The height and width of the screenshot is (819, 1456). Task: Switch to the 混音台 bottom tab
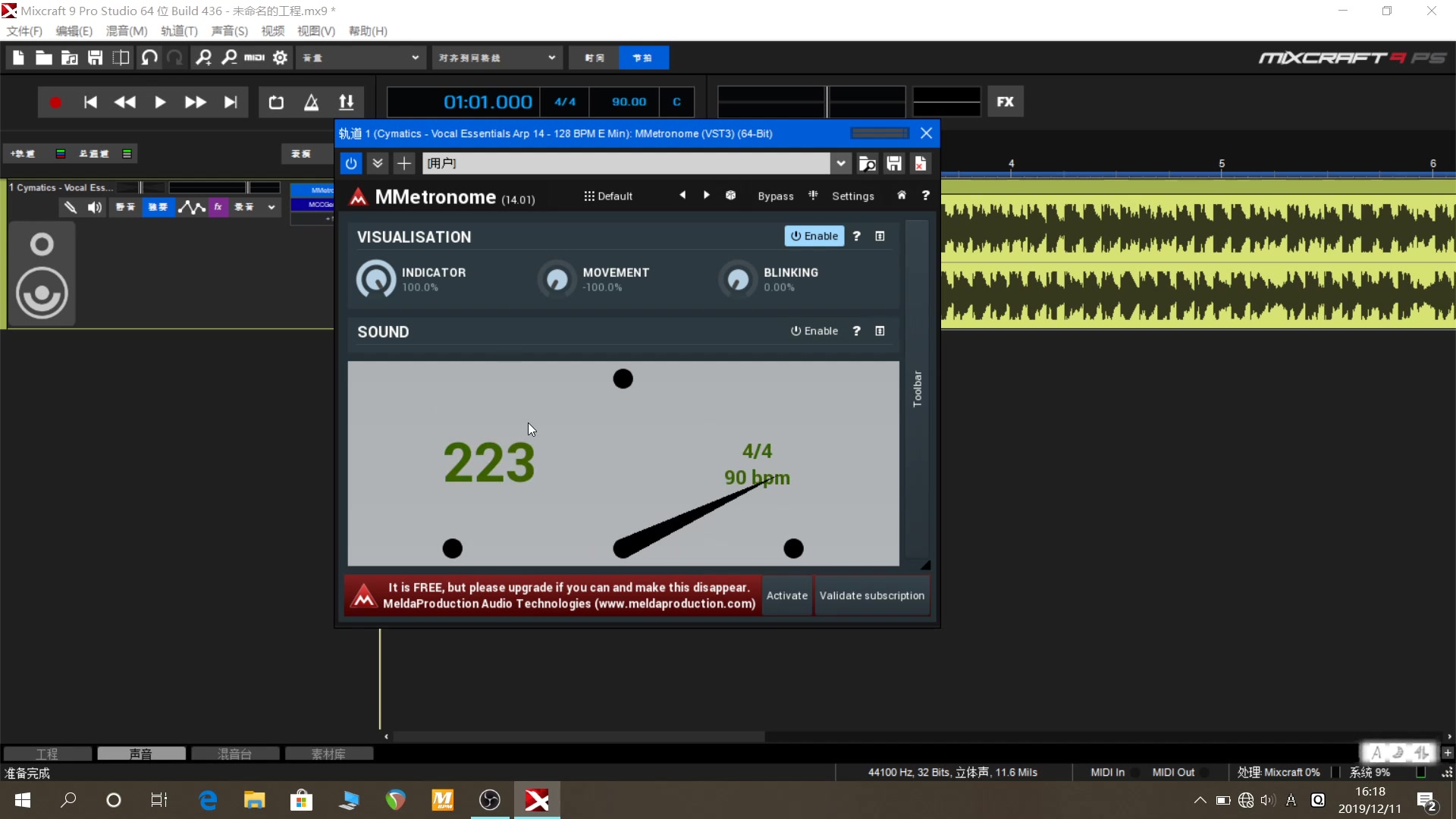[234, 754]
